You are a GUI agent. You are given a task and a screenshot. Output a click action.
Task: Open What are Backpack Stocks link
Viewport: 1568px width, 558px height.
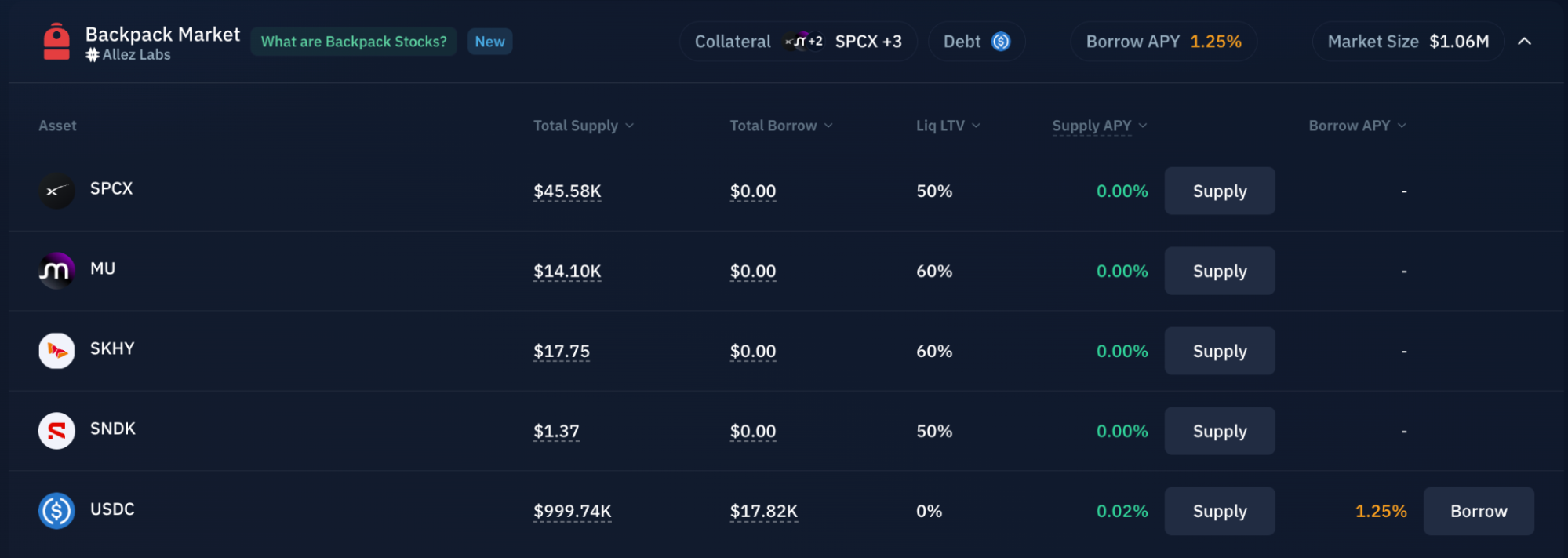tap(354, 42)
